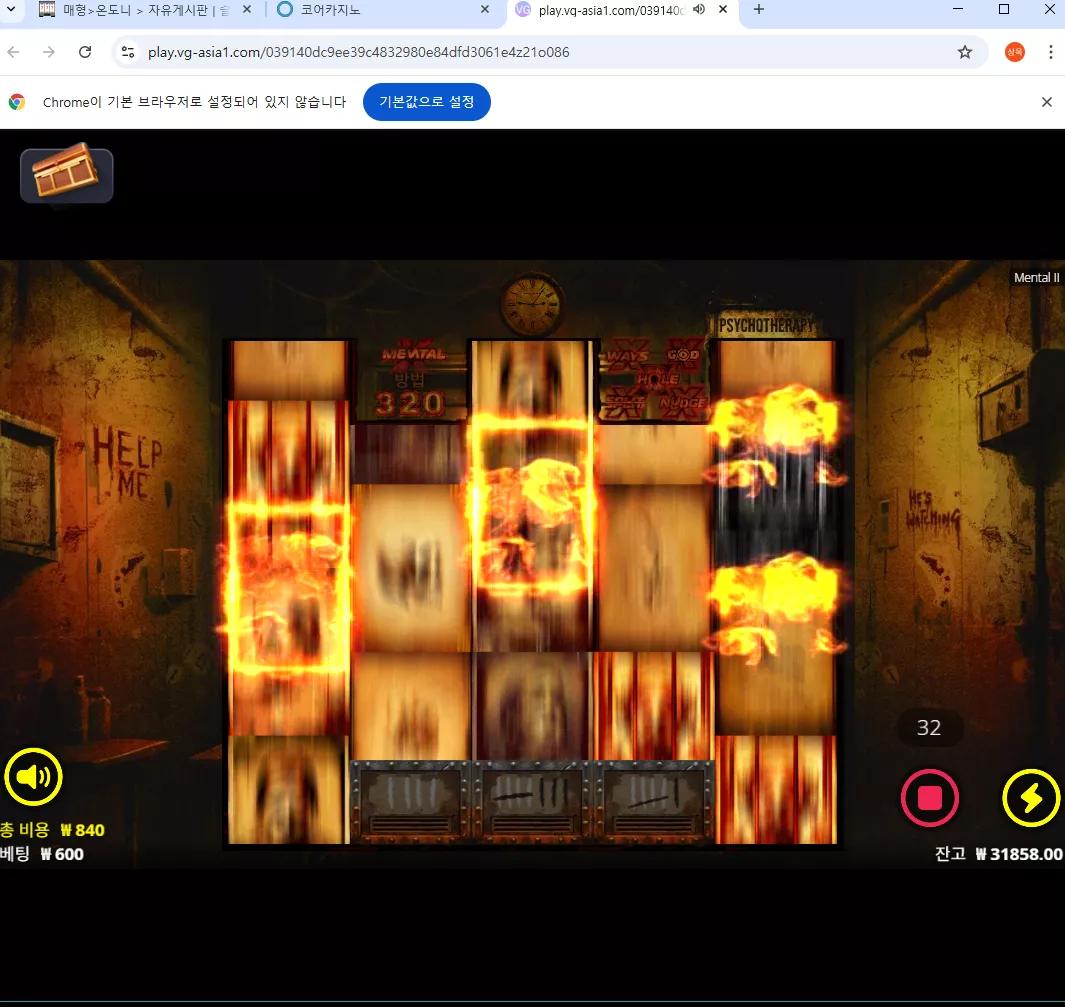Reload the game page
This screenshot has width=1065, height=1007.
tap(85, 52)
